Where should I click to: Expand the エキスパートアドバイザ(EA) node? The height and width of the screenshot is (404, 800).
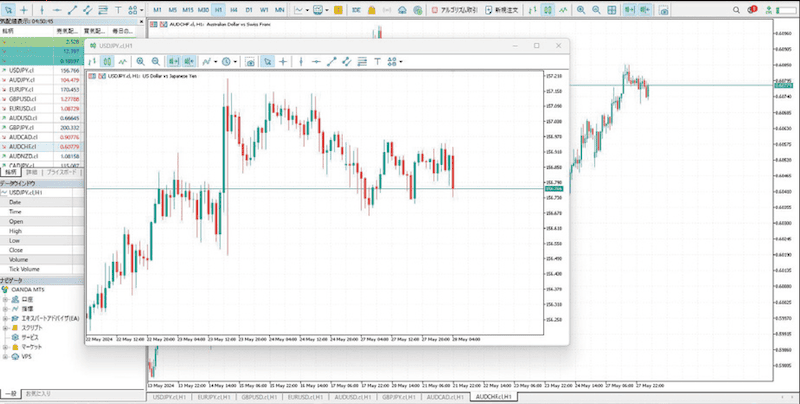[6, 318]
